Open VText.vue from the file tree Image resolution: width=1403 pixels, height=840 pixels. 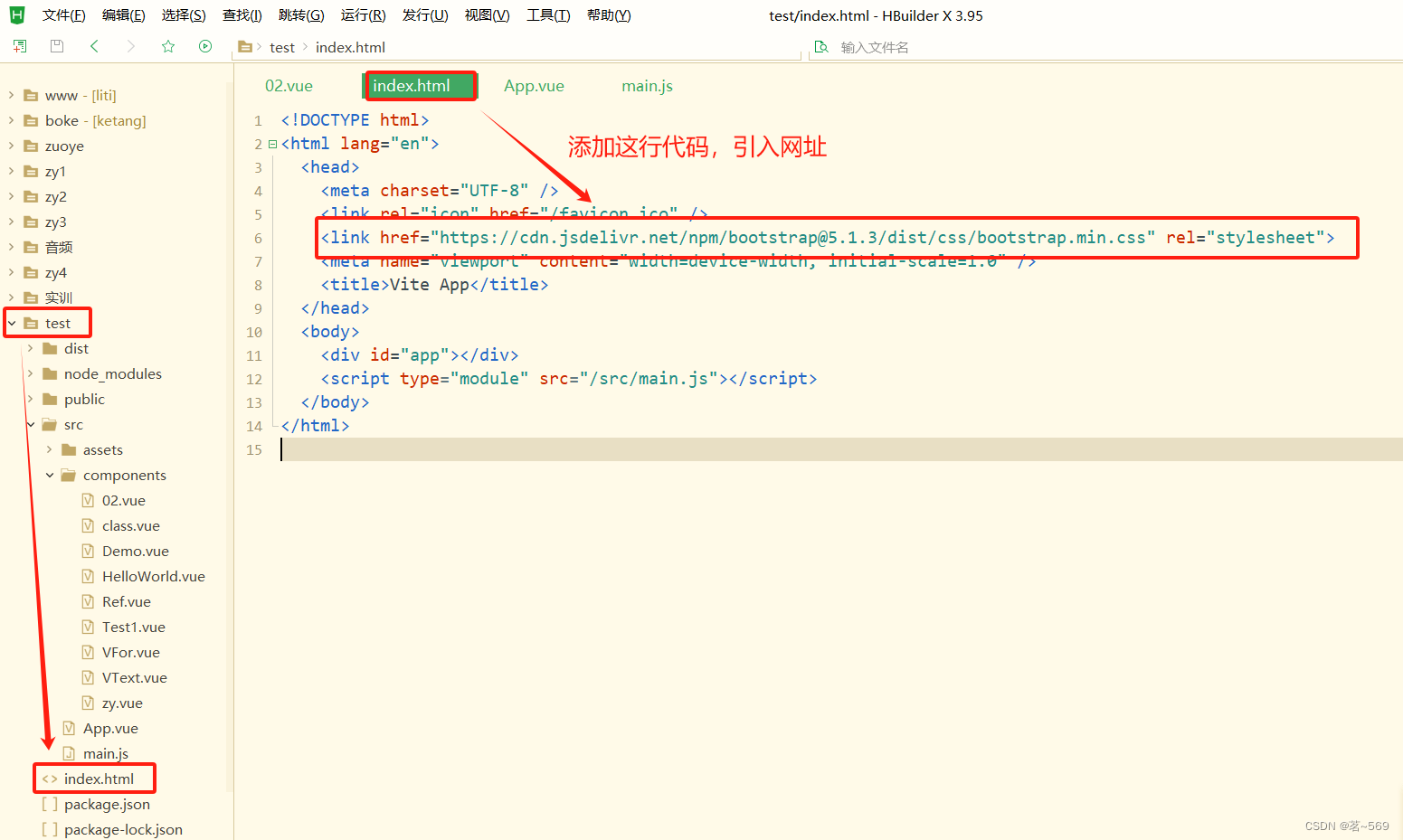135,677
